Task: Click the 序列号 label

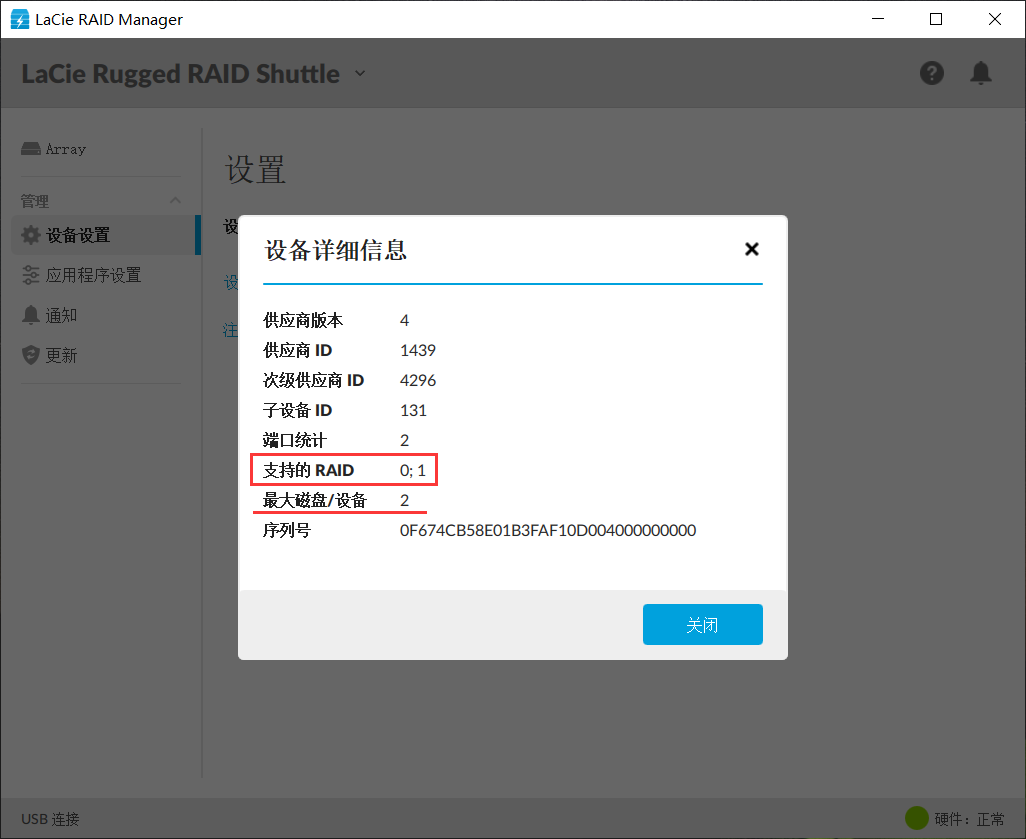Action: (287, 530)
